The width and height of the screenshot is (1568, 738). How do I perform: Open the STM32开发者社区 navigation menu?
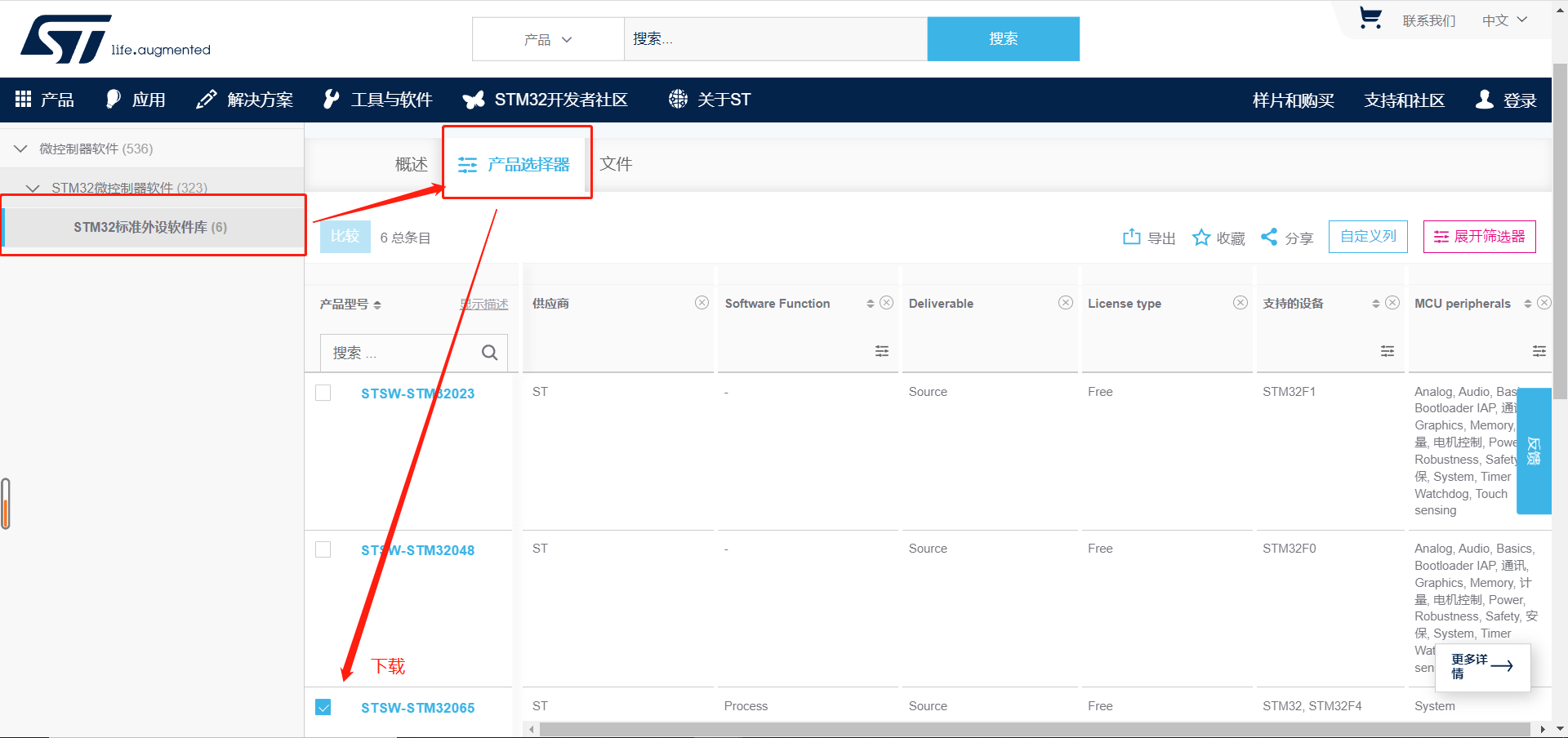545,100
